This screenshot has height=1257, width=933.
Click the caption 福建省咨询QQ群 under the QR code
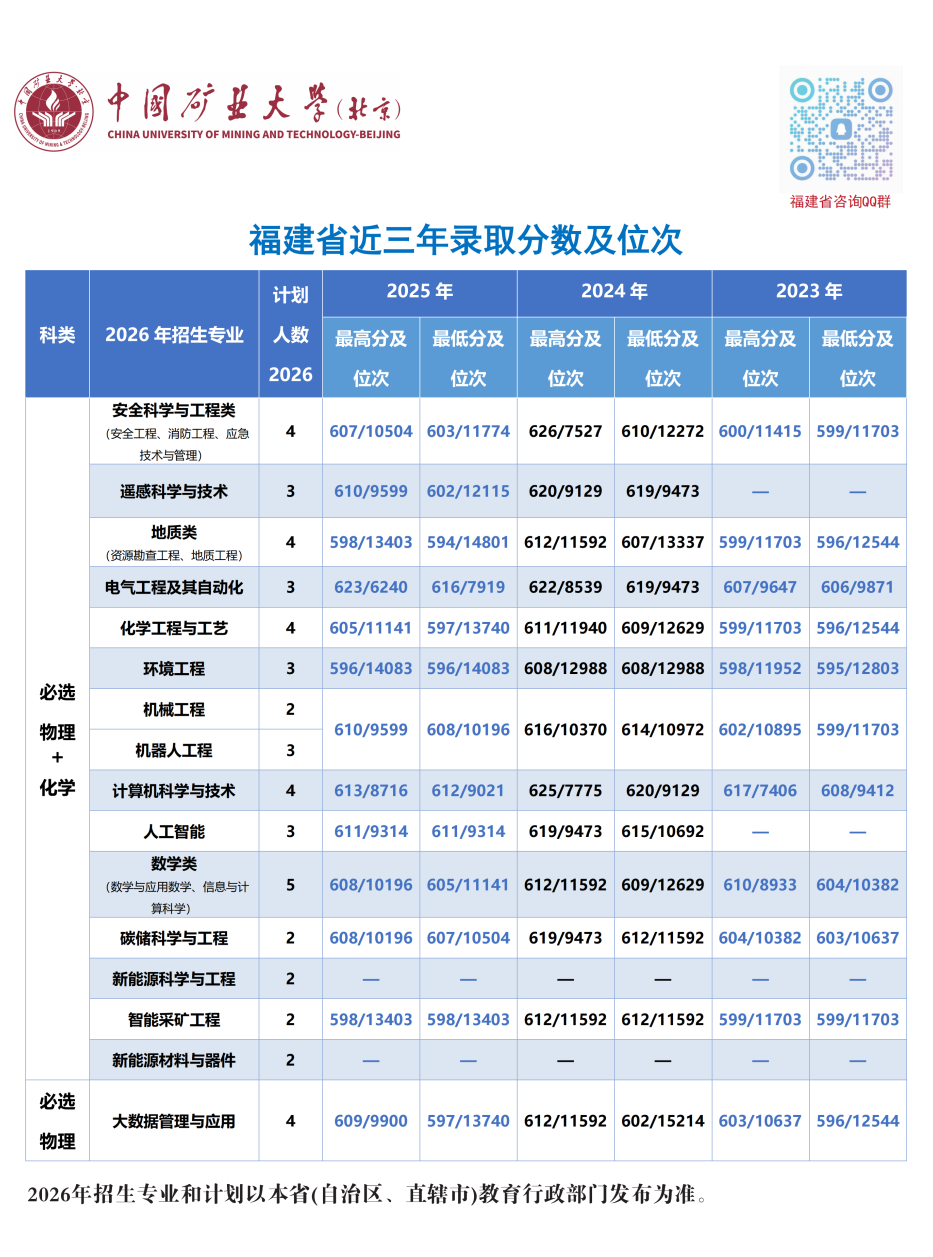pos(840,201)
